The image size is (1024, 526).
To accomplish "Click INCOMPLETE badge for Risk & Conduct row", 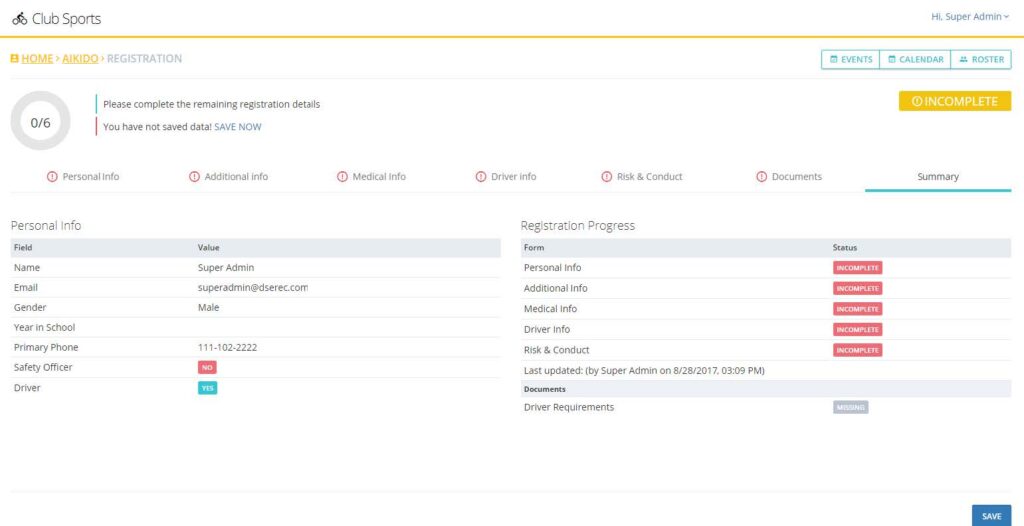I will pyautogui.click(x=857, y=350).
